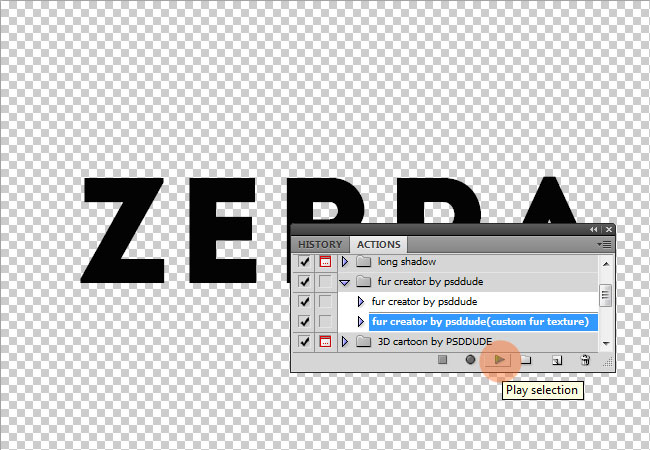Switch to the HISTORY tab
Image resolution: width=650 pixels, height=450 pixels.
tap(320, 244)
